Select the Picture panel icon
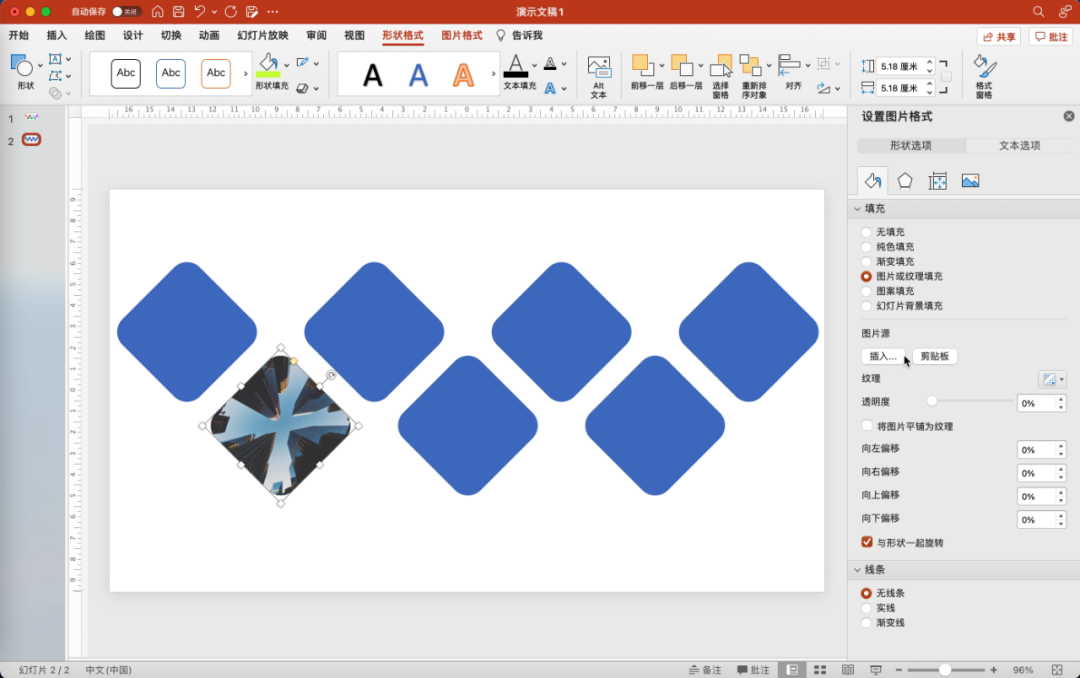Image resolution: width=1080 pixels, height=678 pixels. pos(970,181)
